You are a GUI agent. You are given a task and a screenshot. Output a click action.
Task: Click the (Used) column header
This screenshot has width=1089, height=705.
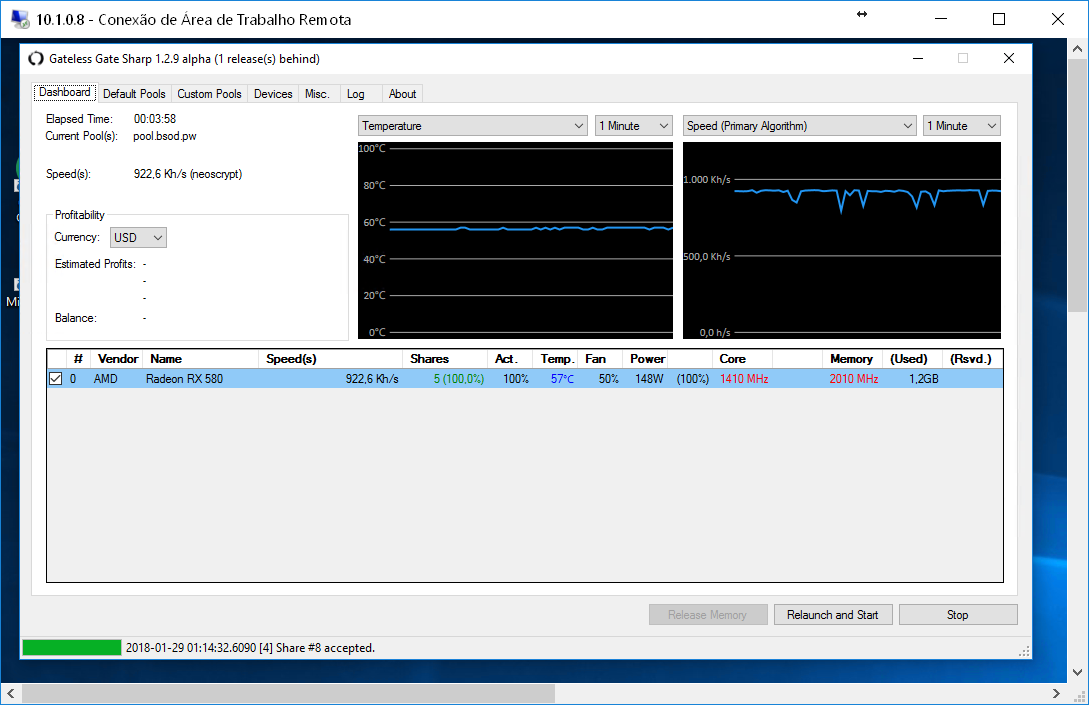coord(912,359)
